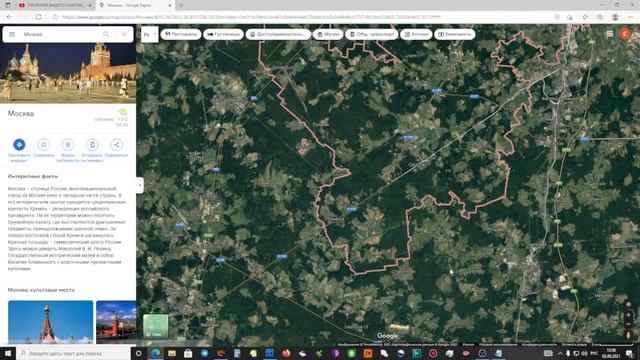Open the Windows Start menu
This screenshot has height=360, width=640.
point(8,353)
